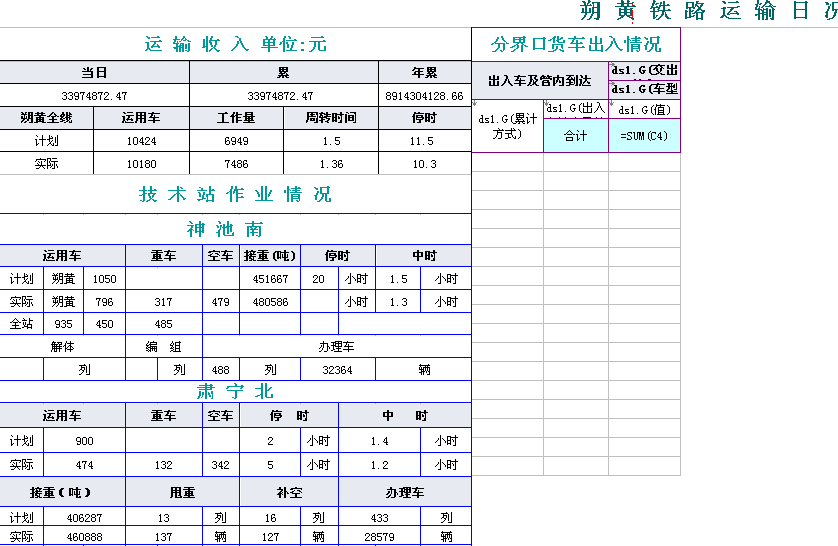Screen dimensions: 838x546
Task: Click planned 运用车 value 10424
Action: [x=142, y=141]
